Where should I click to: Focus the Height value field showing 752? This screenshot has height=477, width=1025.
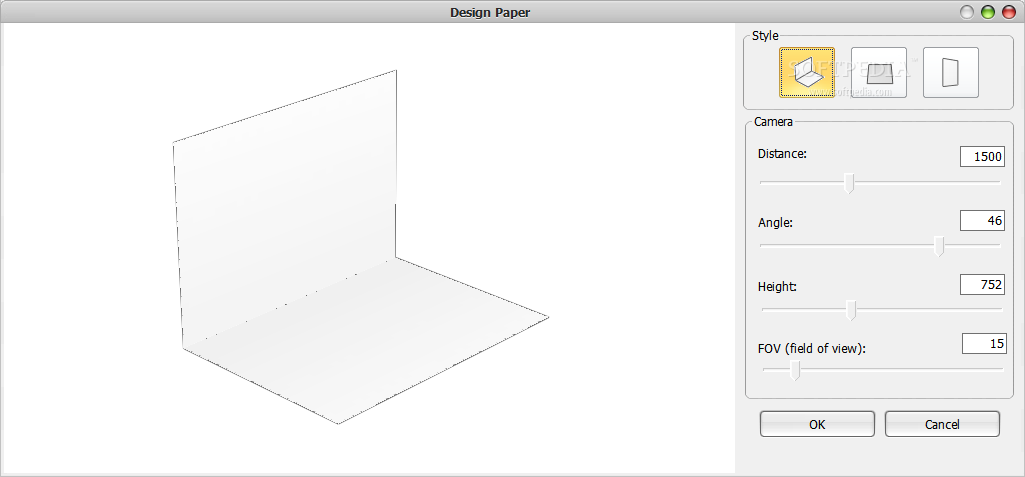[982, 284]
